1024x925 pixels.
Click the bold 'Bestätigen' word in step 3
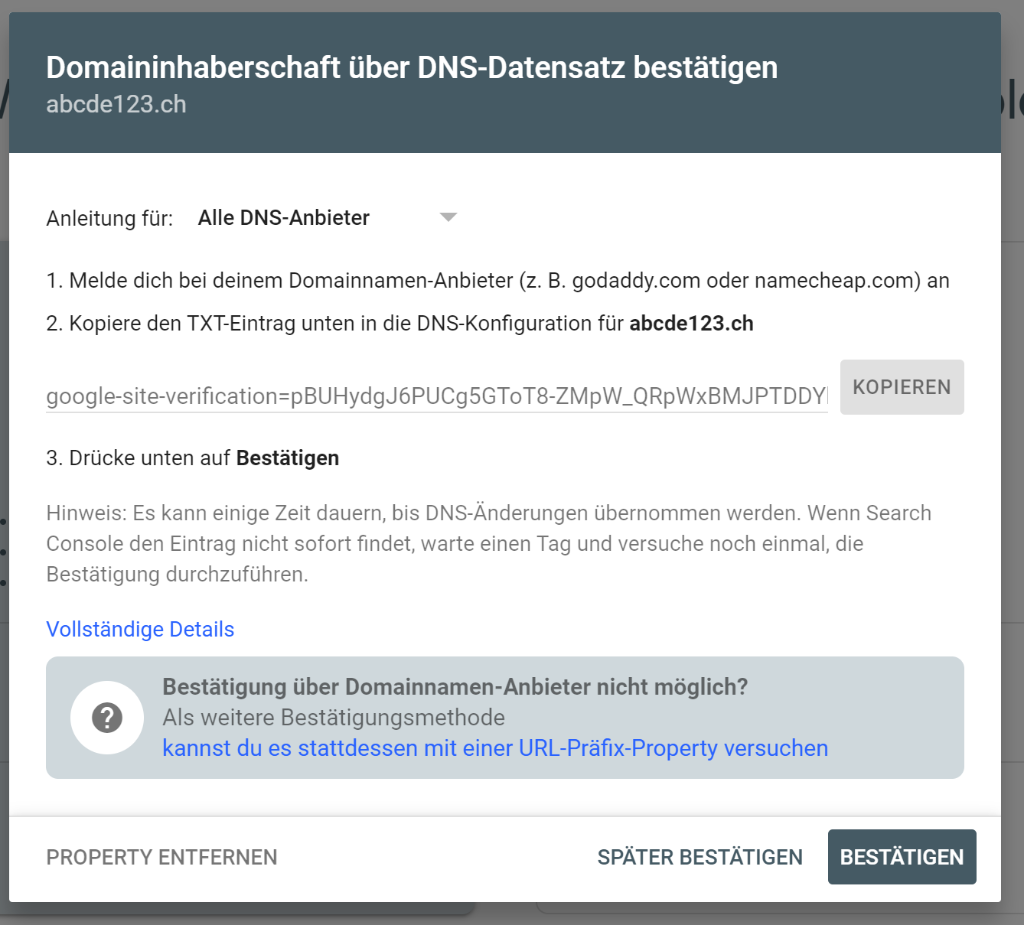287,458
